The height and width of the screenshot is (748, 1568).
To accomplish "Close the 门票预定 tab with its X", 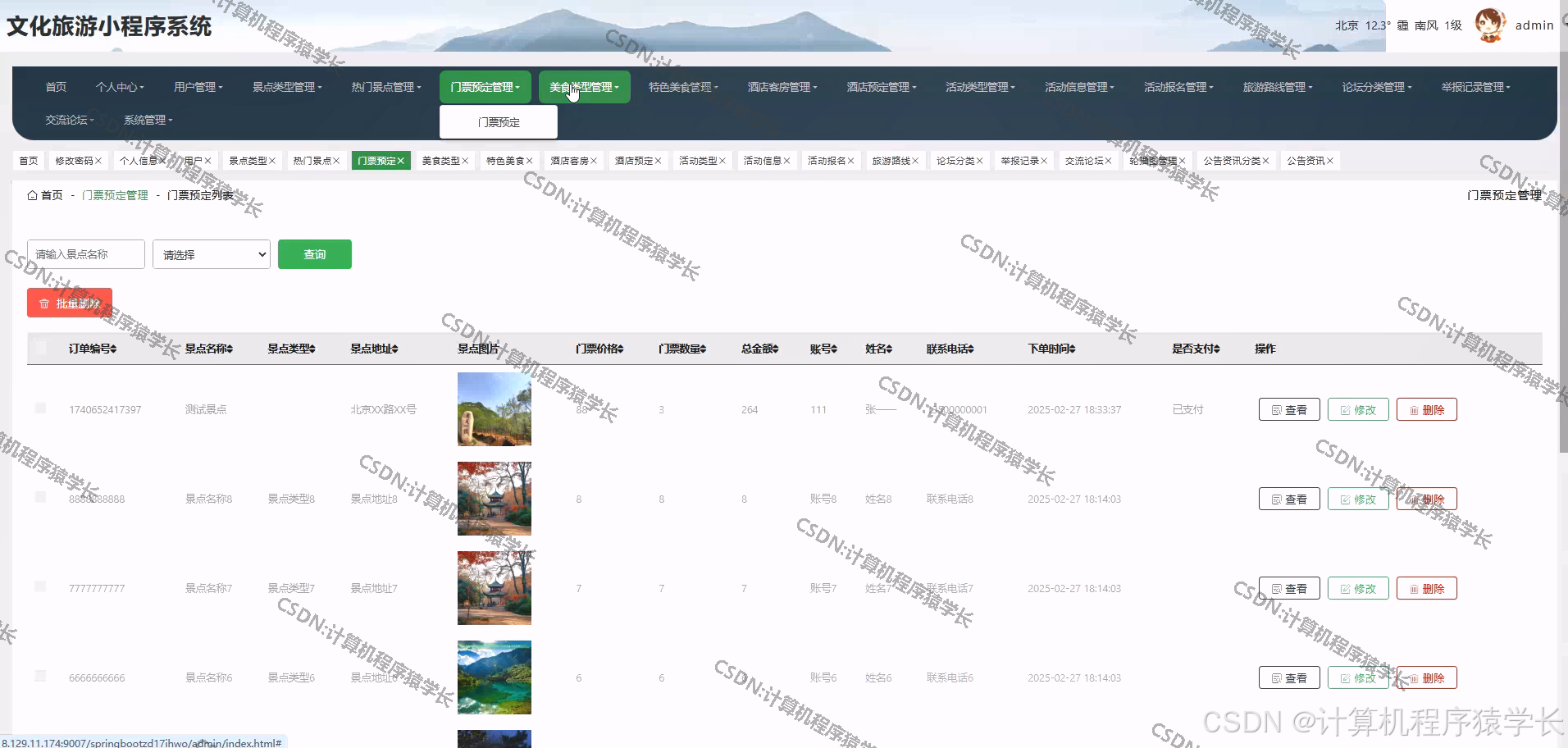I will [x=401, y=161].
